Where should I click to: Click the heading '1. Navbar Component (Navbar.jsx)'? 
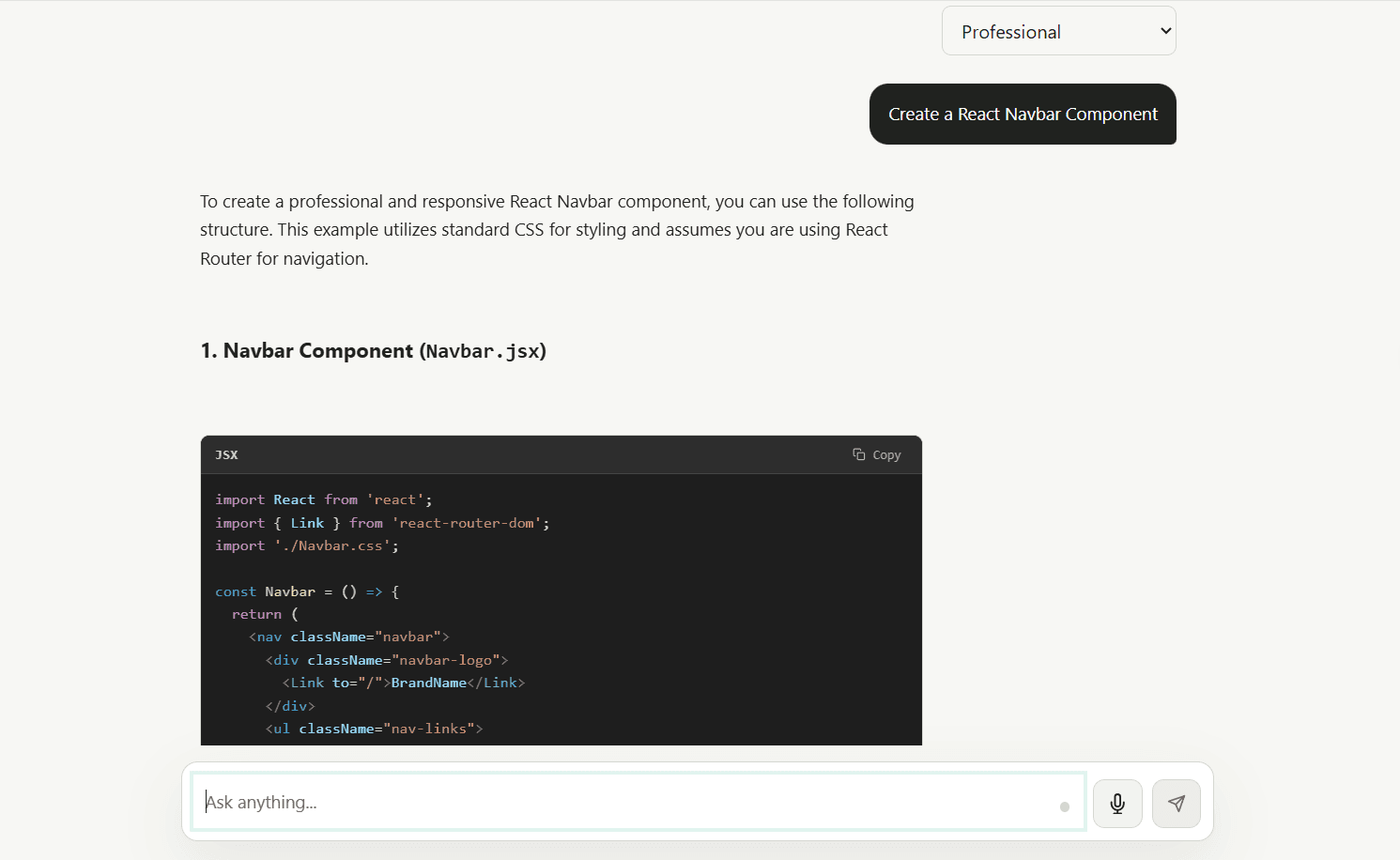[373, 351]
